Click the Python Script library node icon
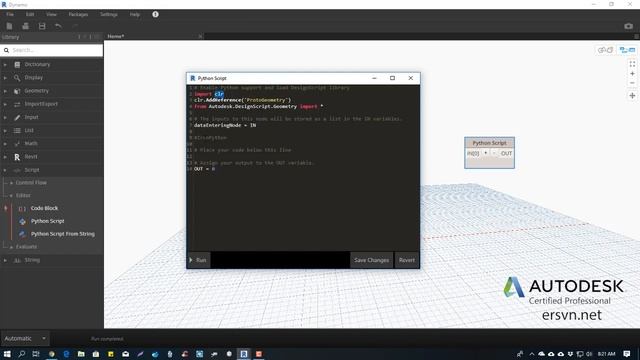This screenshot has height=360, width=640. [x=22, y=221]
